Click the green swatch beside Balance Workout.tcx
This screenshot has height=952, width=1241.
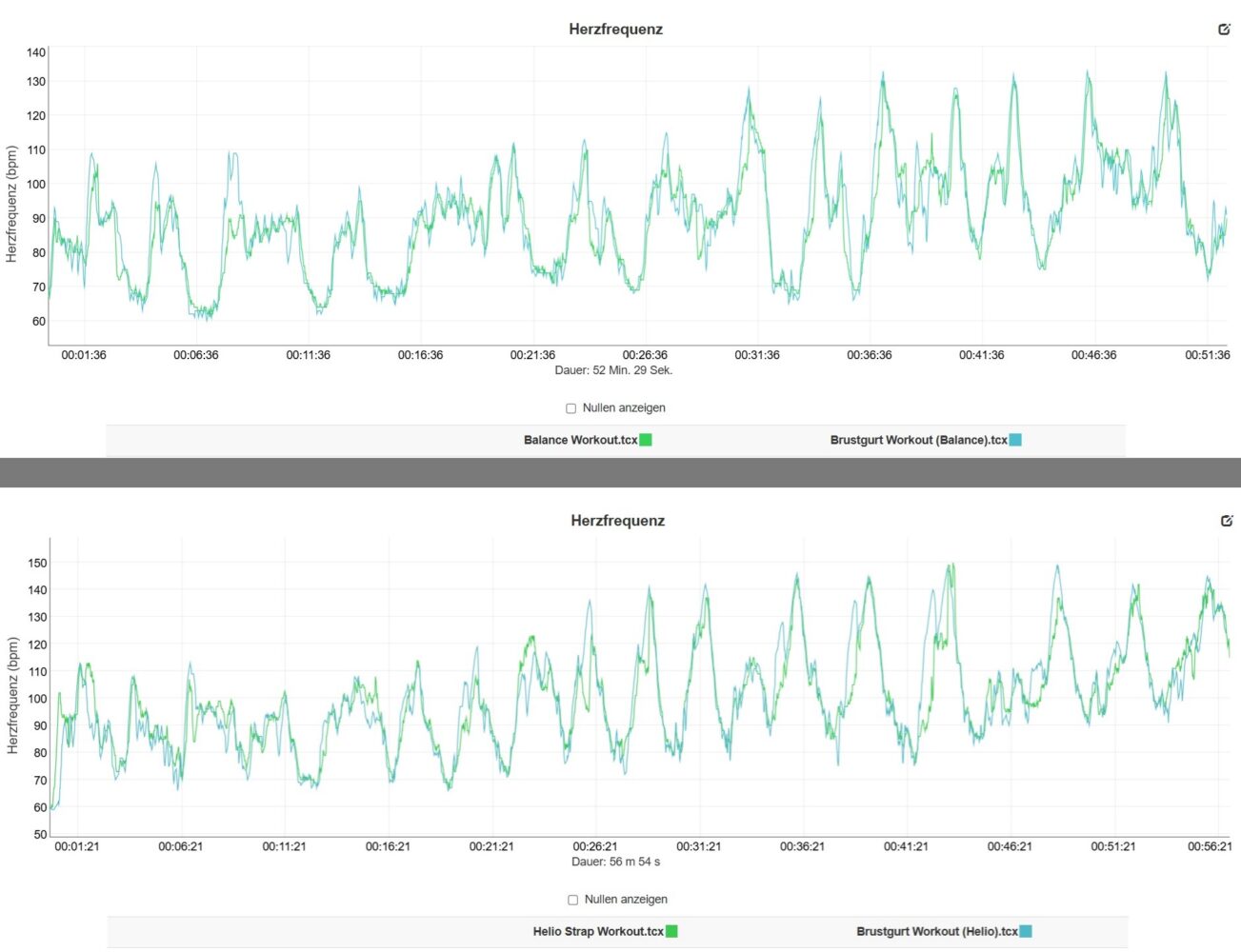(x=646, y=440)
